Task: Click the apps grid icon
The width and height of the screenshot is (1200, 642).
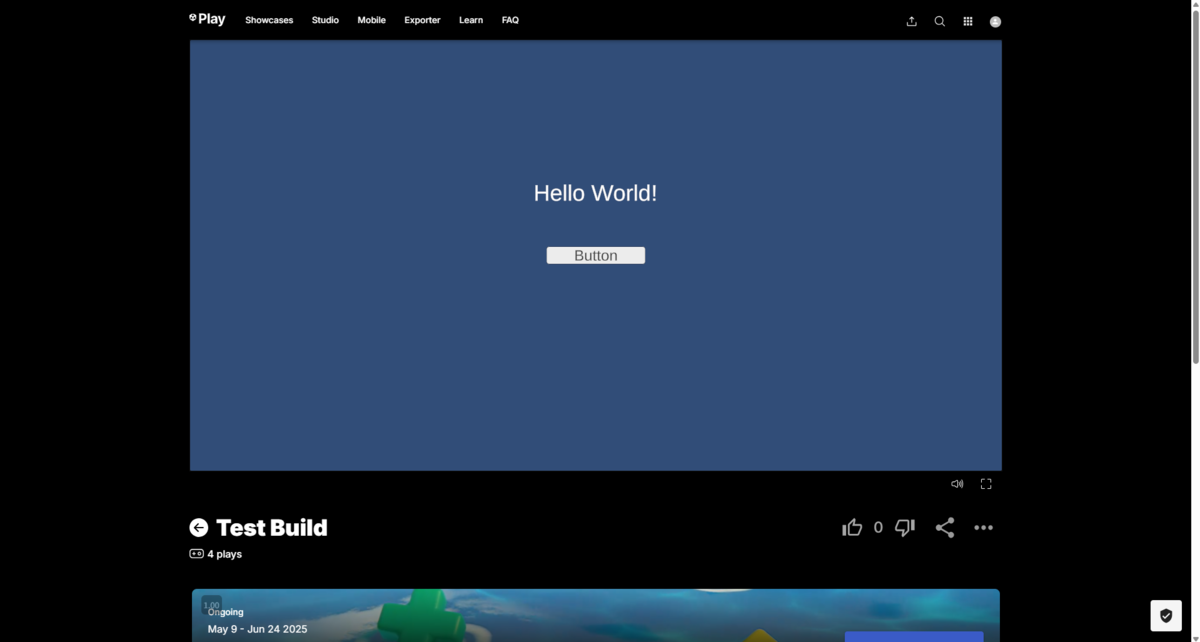Action: [967, 21]
